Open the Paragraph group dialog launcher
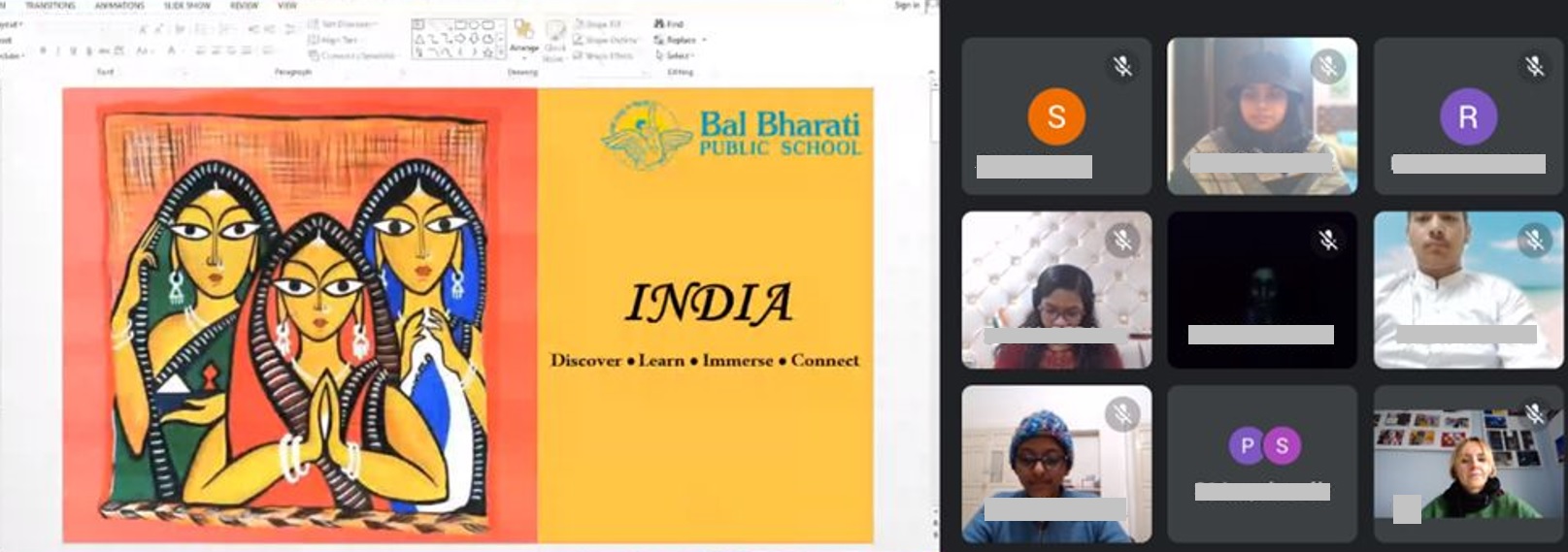This screenshot has width=1568, height=552. pyautogui.click(x=404, y=72)
